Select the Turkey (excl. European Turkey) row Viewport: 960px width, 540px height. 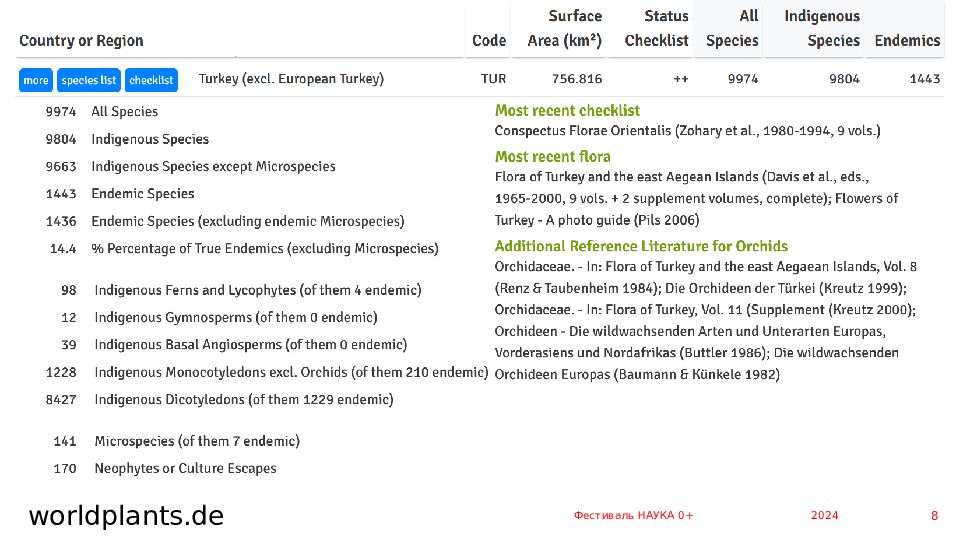coord(292,79)
